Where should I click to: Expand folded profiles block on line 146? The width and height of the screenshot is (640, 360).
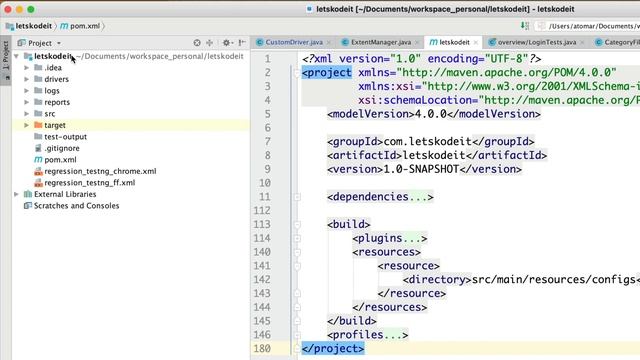coord(297,335)
